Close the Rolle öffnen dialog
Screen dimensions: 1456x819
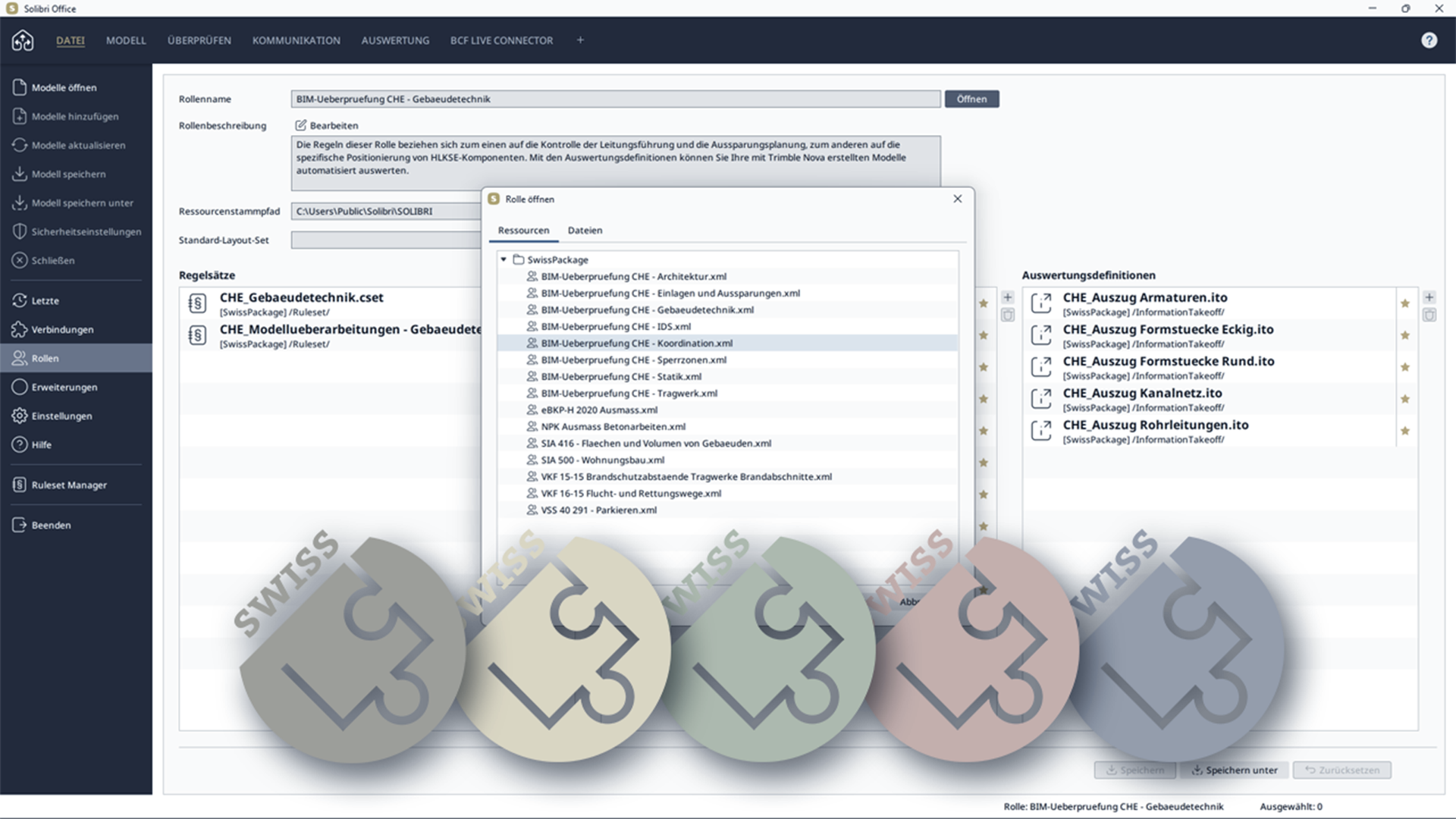[x=957, y=199]
